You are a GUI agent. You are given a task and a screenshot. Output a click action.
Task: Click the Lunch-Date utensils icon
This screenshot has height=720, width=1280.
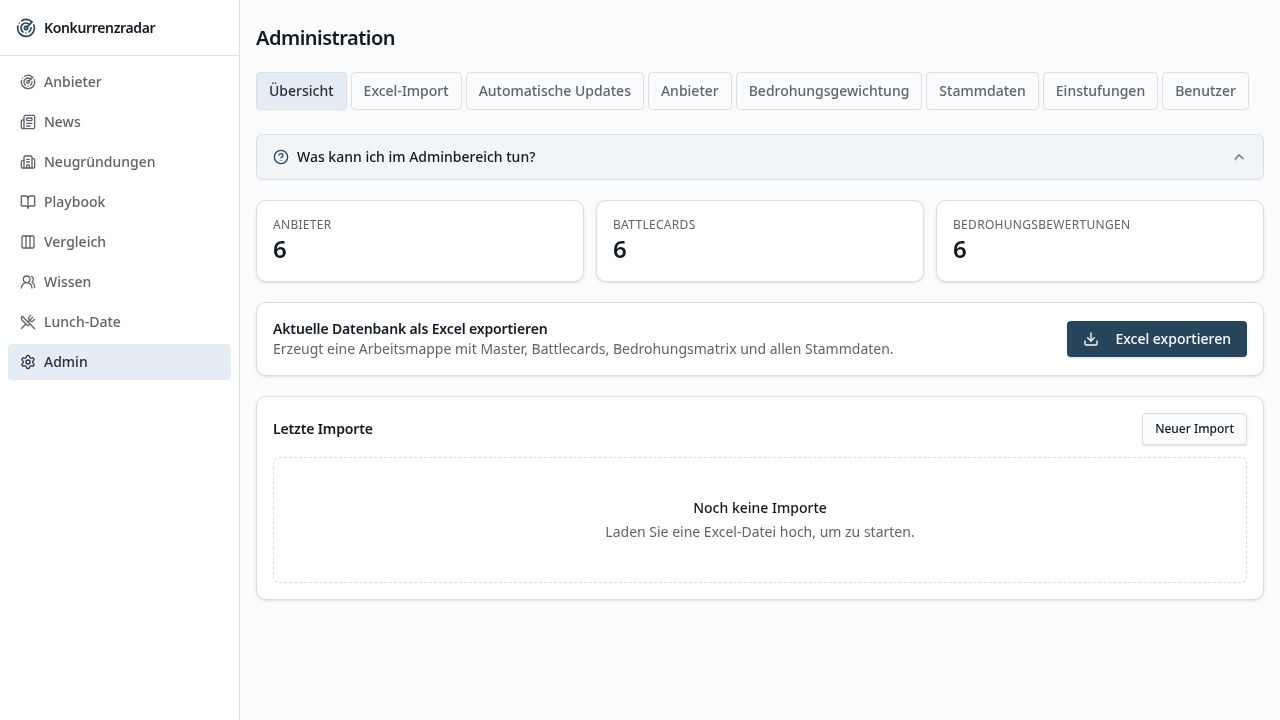pyautogui.click(x=28, y=322)
